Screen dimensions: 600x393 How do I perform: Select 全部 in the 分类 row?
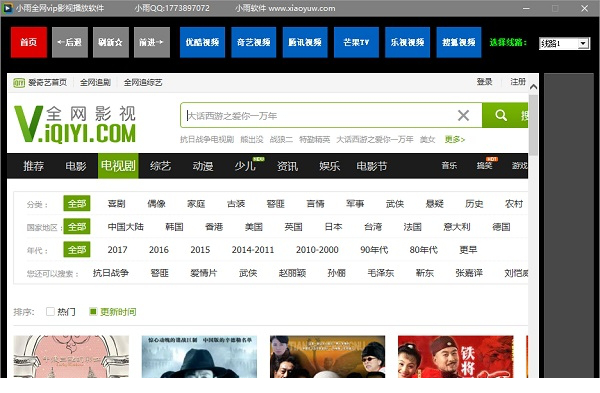coord(77,204)
